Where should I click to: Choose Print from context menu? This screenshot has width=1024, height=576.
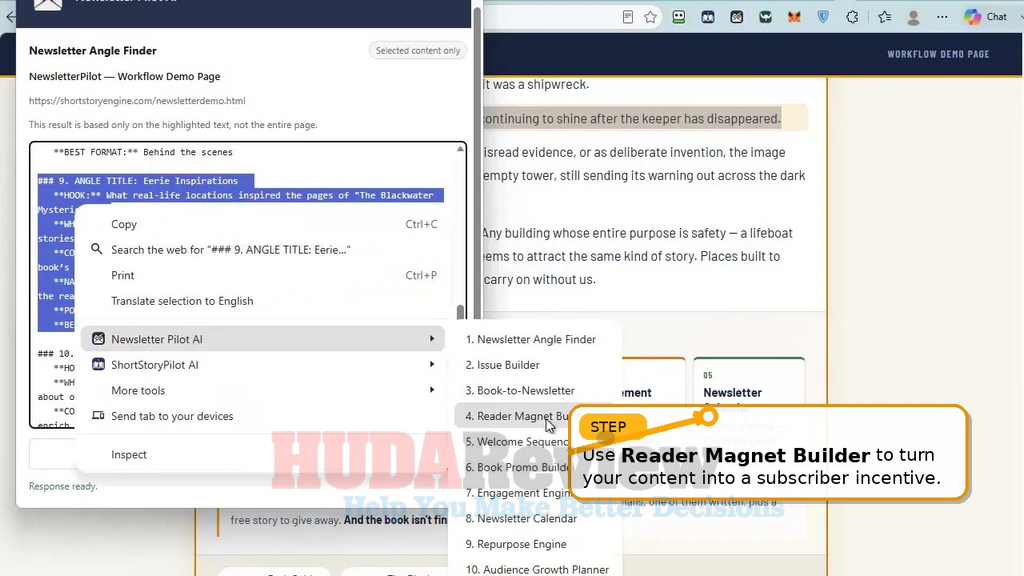(x=263, y=275)
